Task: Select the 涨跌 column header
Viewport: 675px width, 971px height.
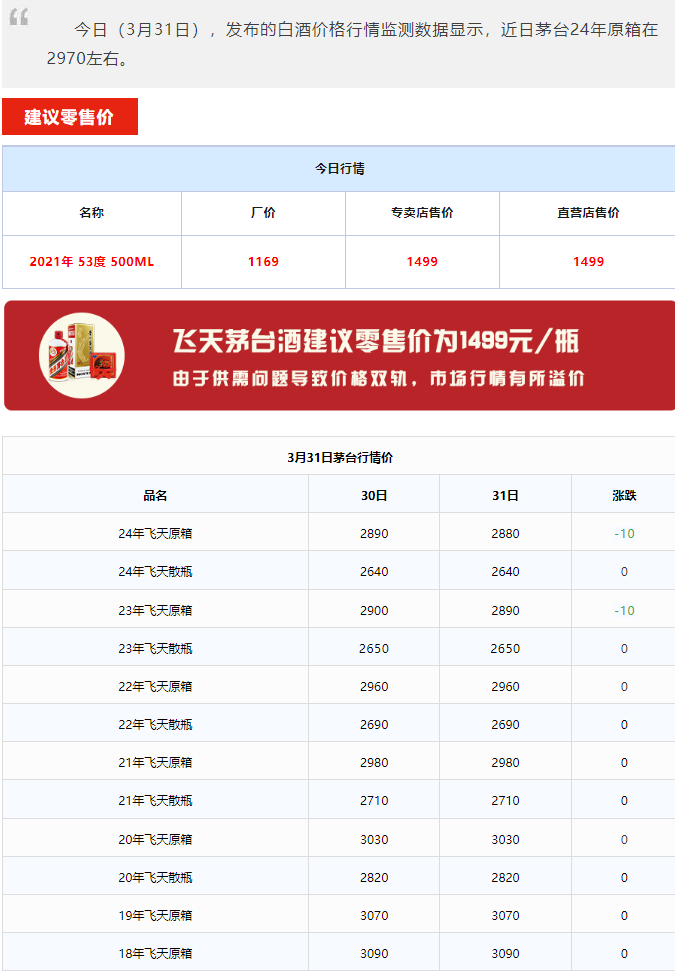Action: [624, 495]
